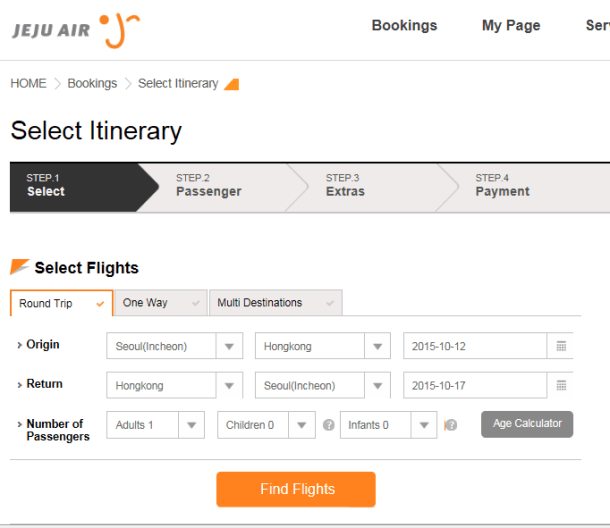610x528 pixels.
Task: Open the departure date calendar icon
Action: pos(561,346)
